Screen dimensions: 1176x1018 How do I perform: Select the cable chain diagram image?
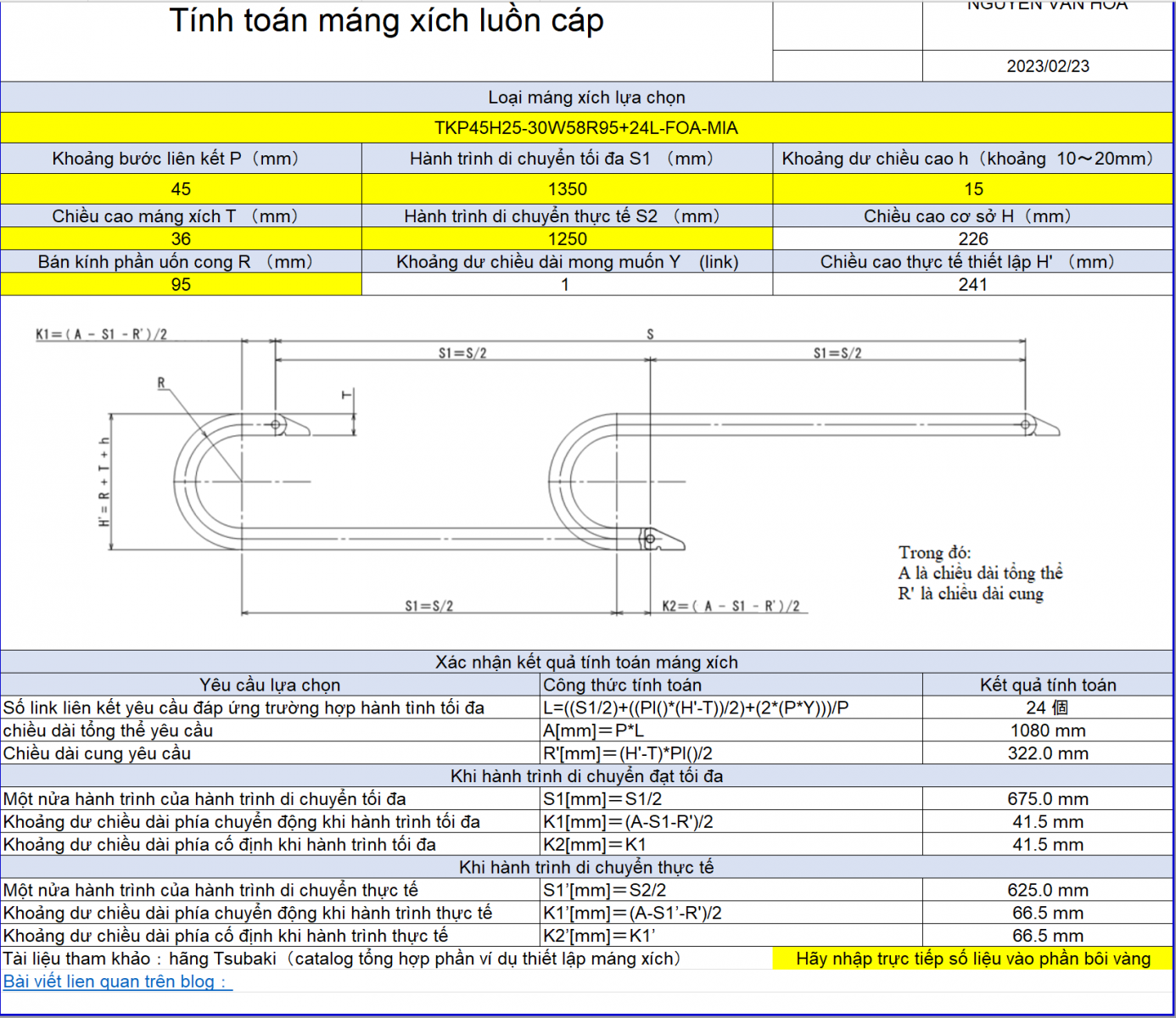[x=547, y=471]
